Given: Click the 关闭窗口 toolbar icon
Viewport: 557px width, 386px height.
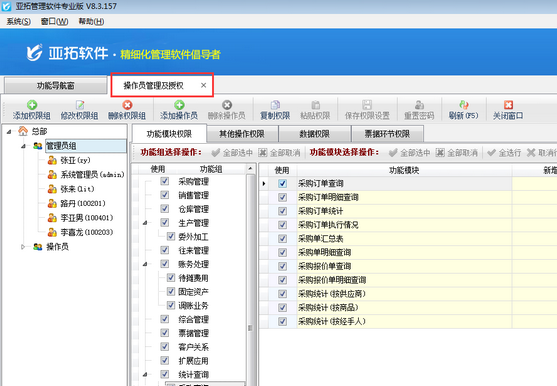Looking at the screenshot, I should pos(508,105).
